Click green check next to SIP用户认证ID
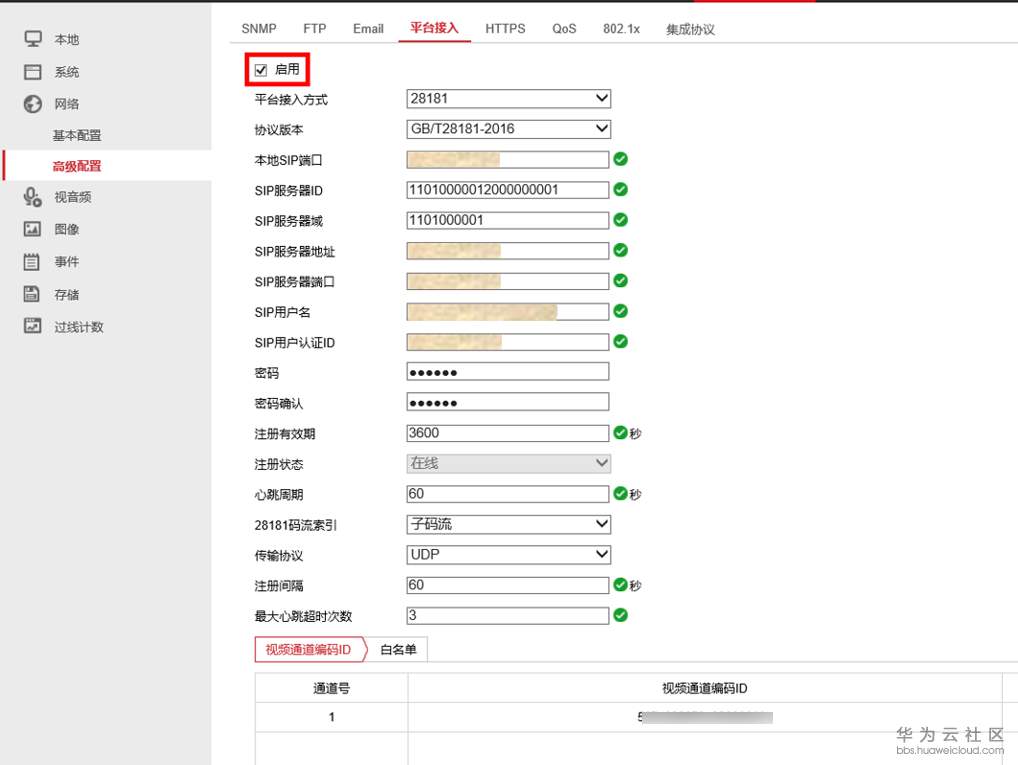This screenshot has height=765, width=1018. point(621,342)
